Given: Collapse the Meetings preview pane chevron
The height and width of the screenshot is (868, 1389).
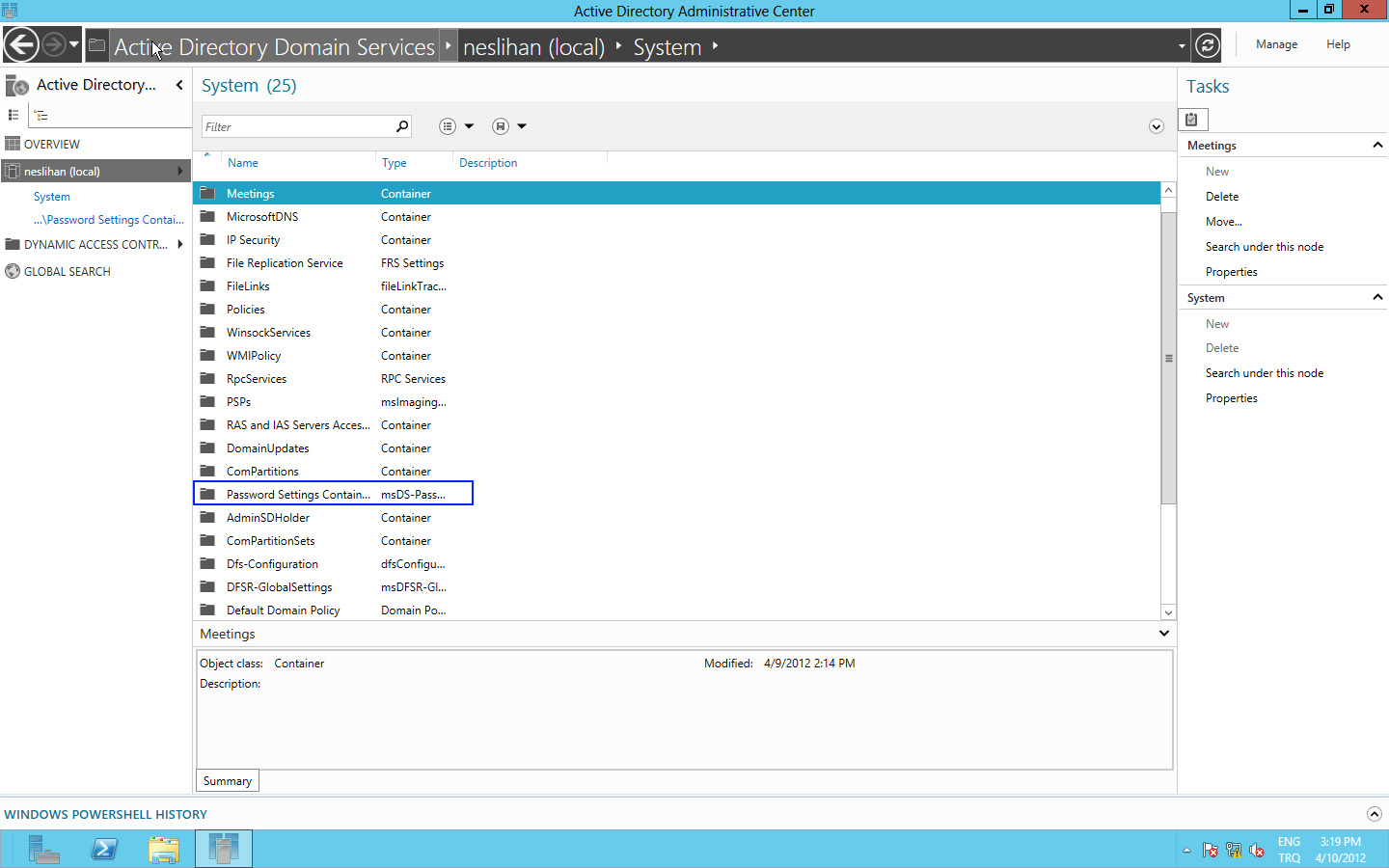Looking at the screenshot, I should tap(1164, 634).
